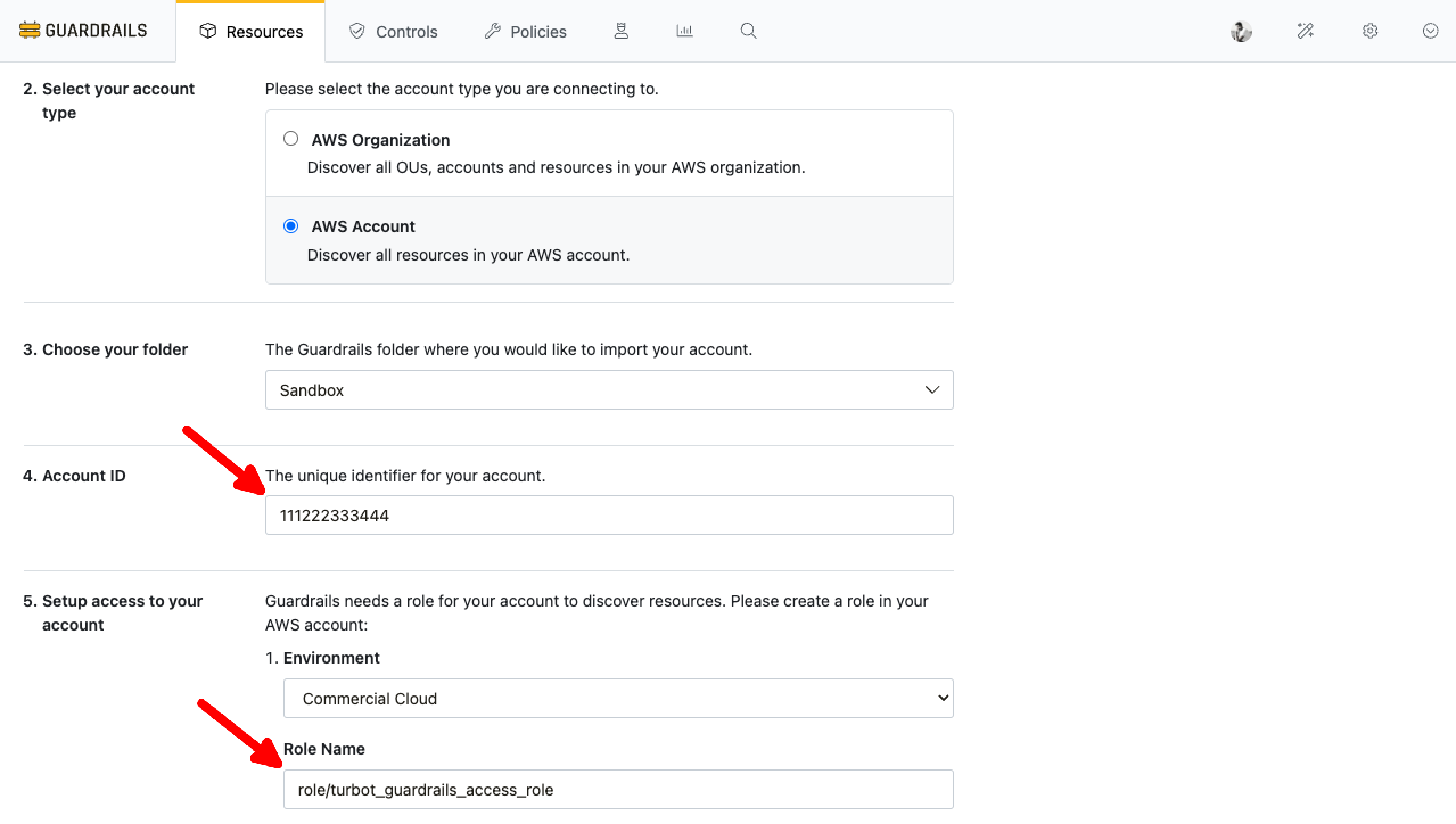Click the magic wand icon
Viewport: 1456px width, 824px height.
(x=1305, y=31)
